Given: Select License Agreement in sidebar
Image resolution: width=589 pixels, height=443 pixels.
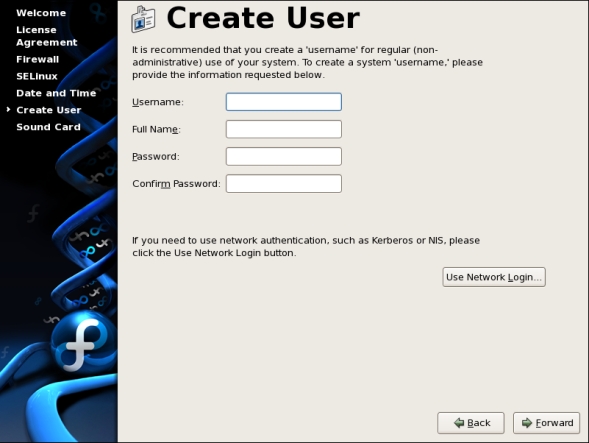Looking at the screenshot, I should click(x=47, y=36).
